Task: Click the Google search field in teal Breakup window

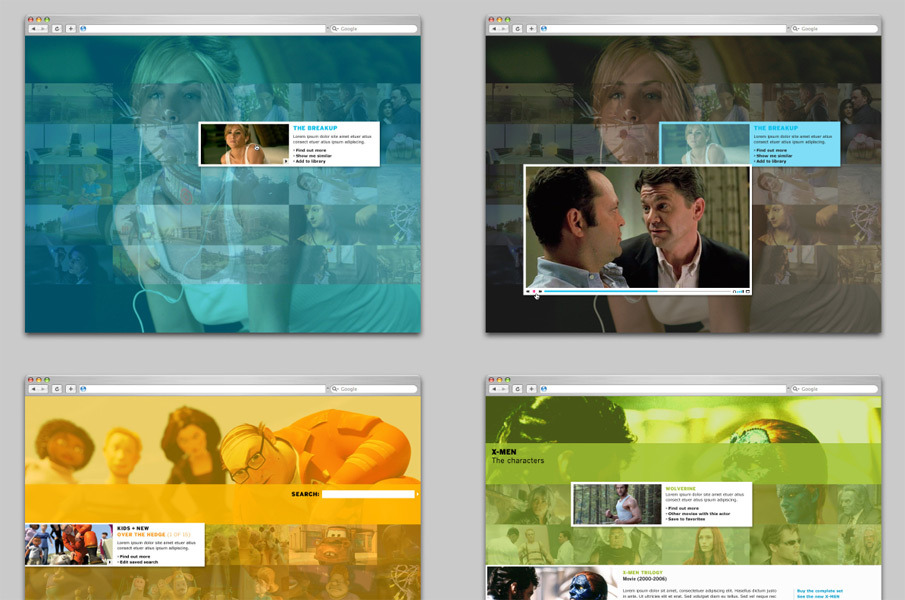Action: pos(373,28)
